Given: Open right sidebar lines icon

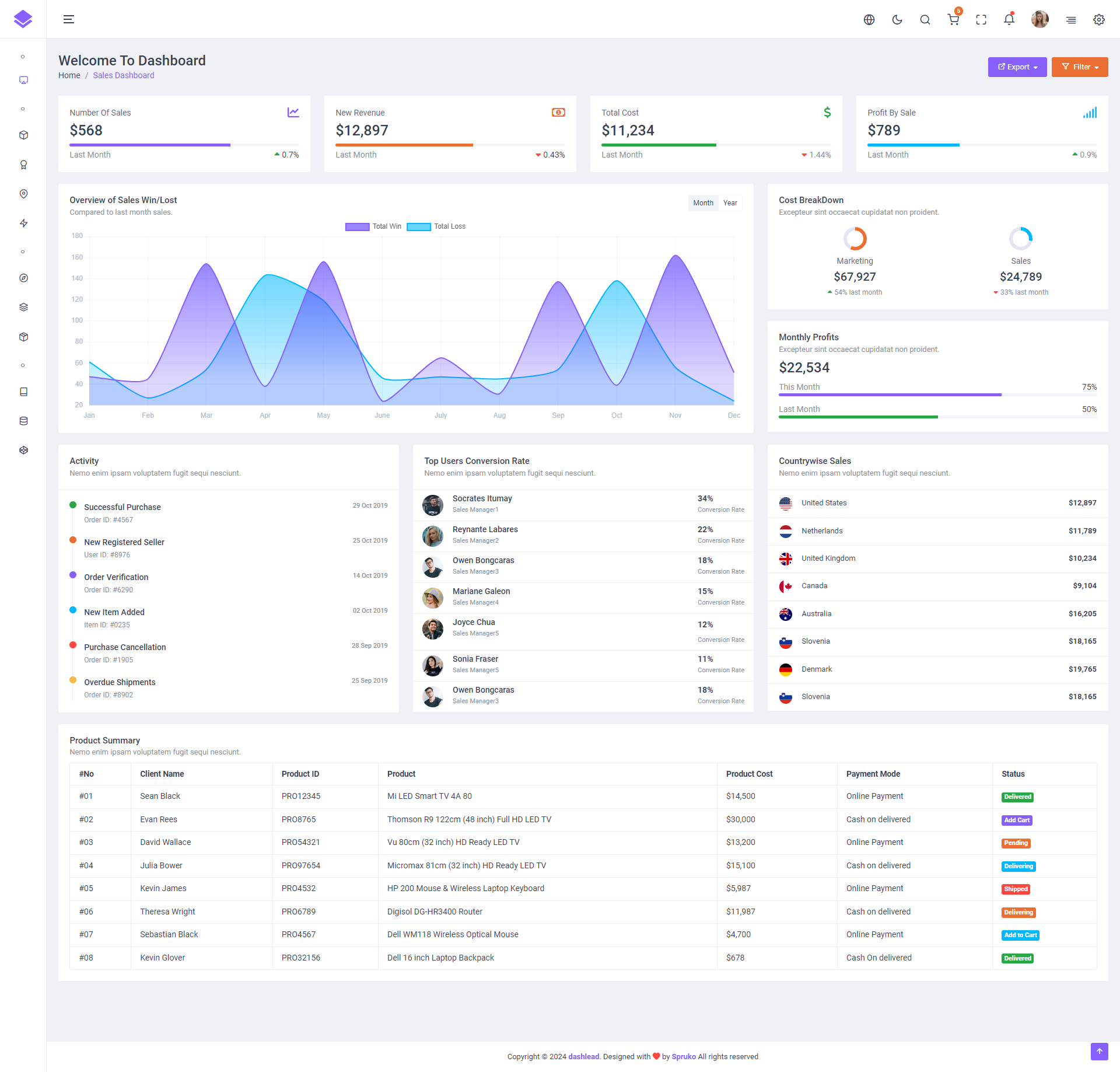Looking at the screenshot, I should [1071, 20].
